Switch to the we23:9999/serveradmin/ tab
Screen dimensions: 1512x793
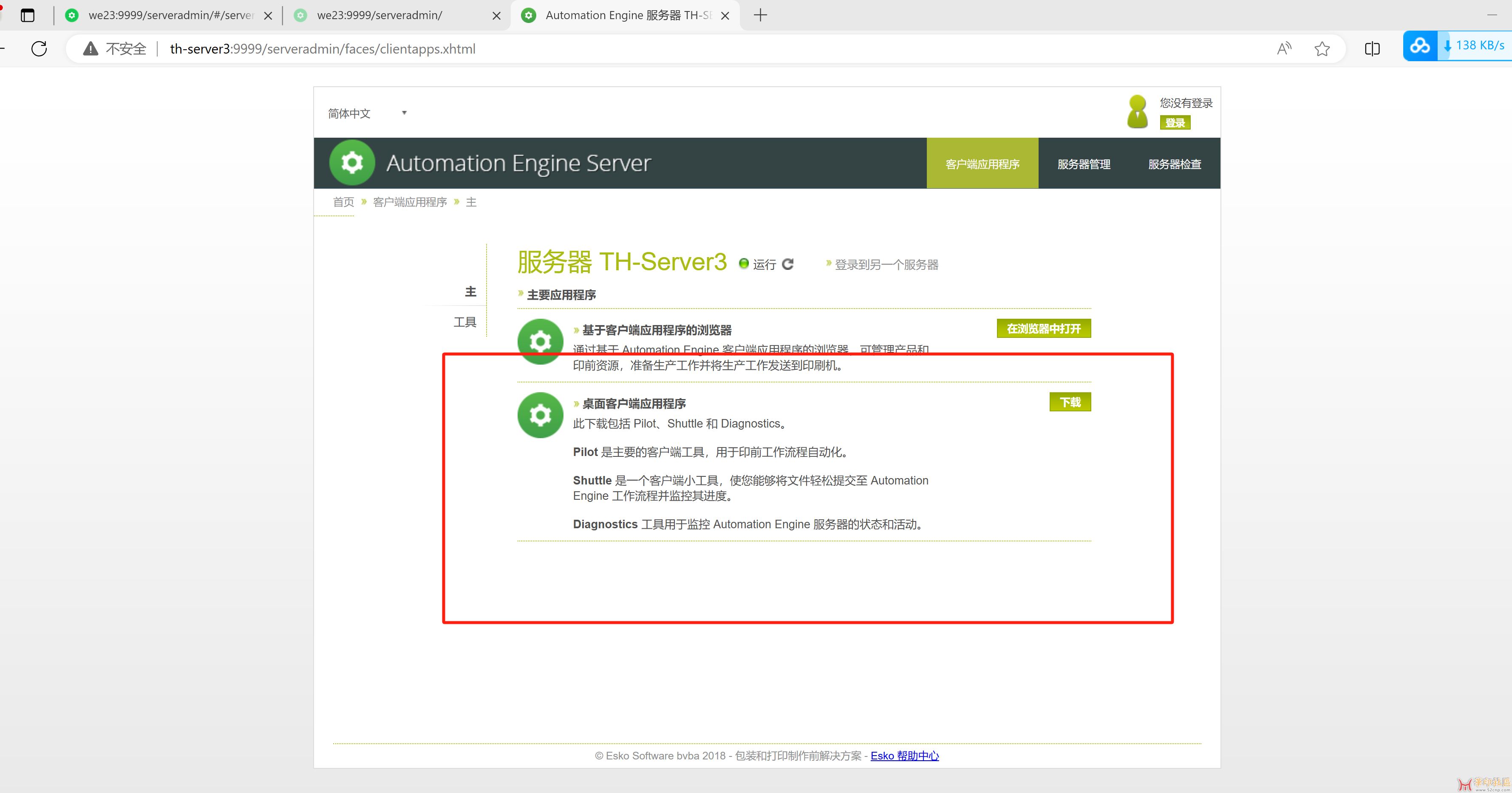396,15
